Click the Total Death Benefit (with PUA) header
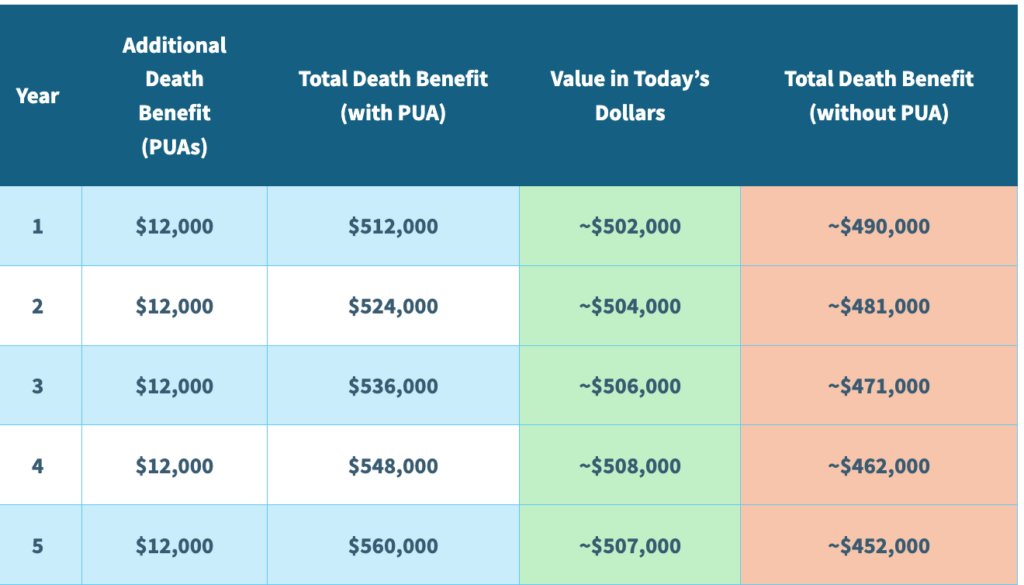This screenshot has width=1024, height=585. click(393, 96)
